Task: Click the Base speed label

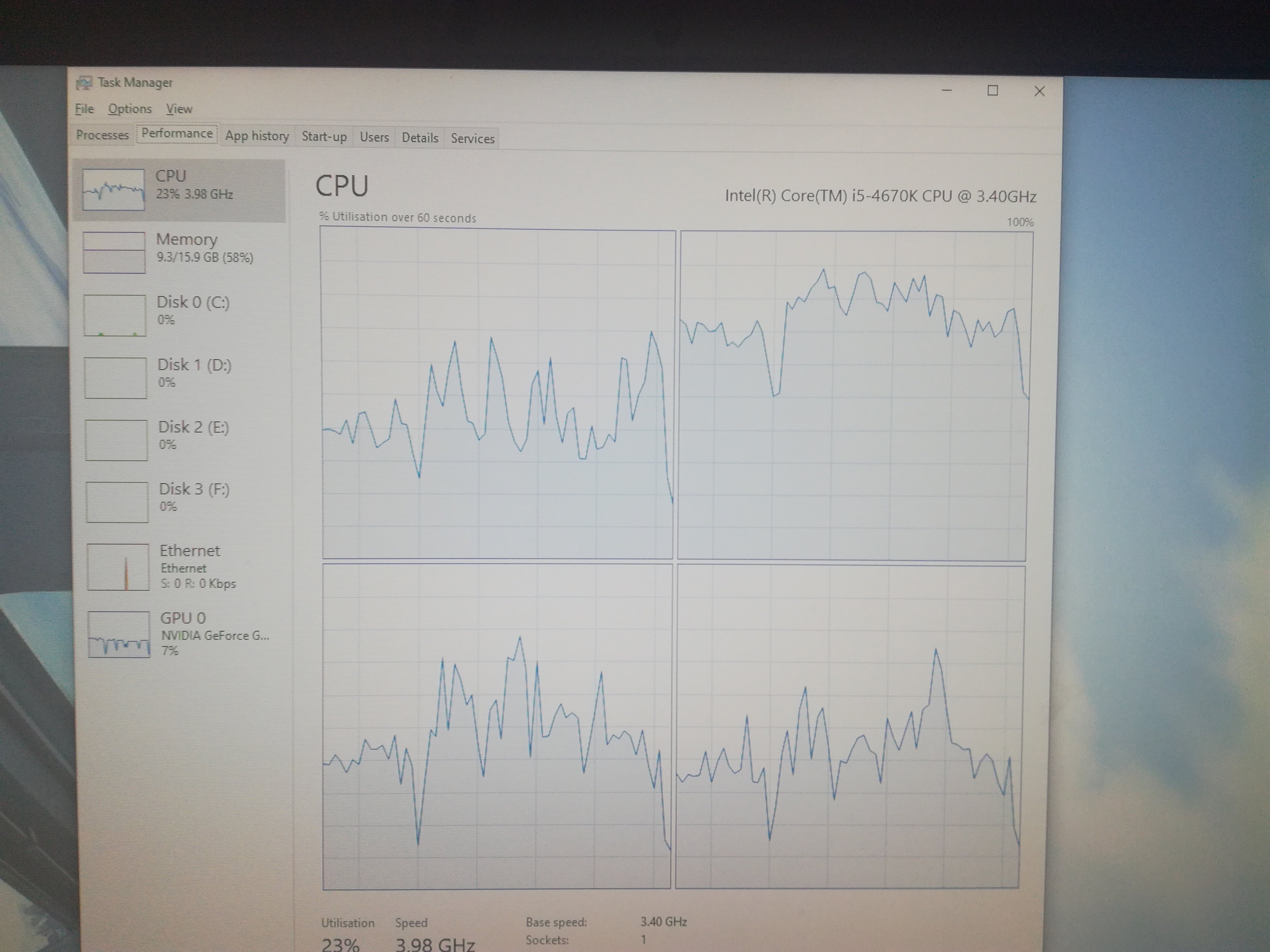Action: click(556, 921)
